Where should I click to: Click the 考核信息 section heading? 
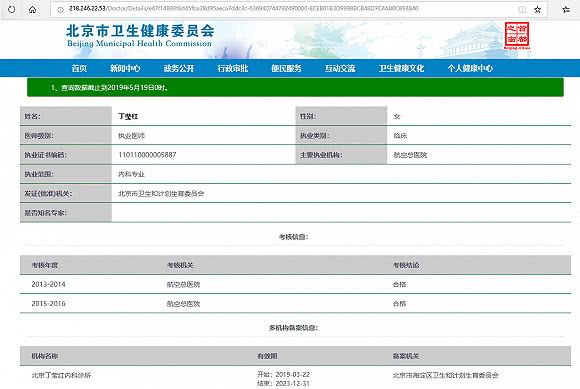click(294, 237)
